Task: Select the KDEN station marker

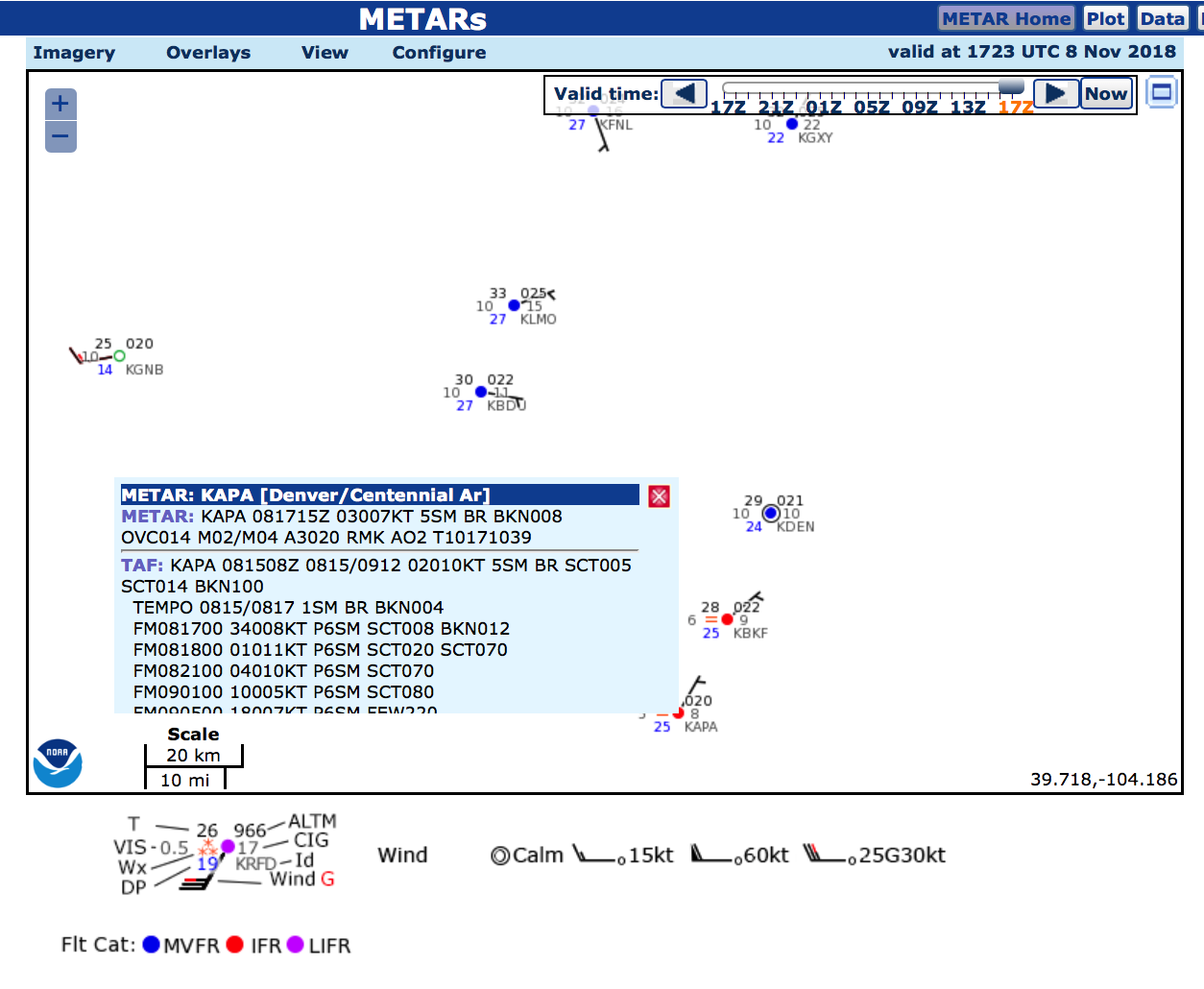Action: (771, 514)
